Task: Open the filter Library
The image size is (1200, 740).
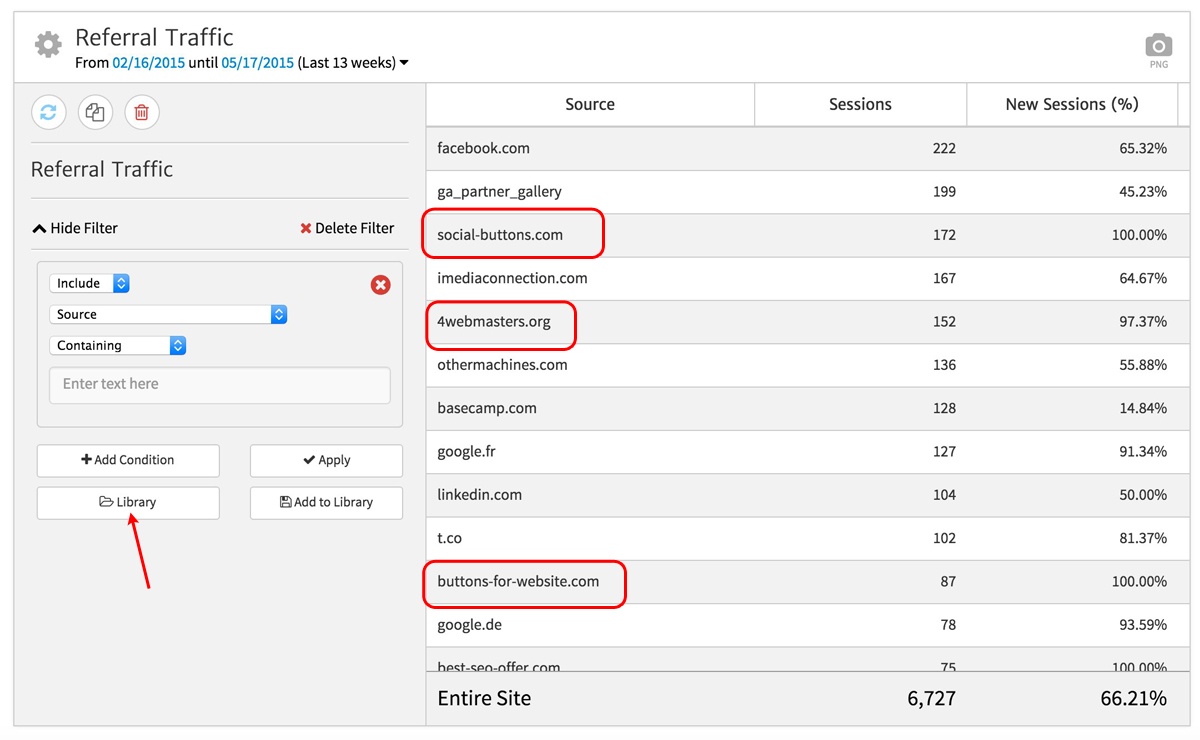Action: point(128,502)
